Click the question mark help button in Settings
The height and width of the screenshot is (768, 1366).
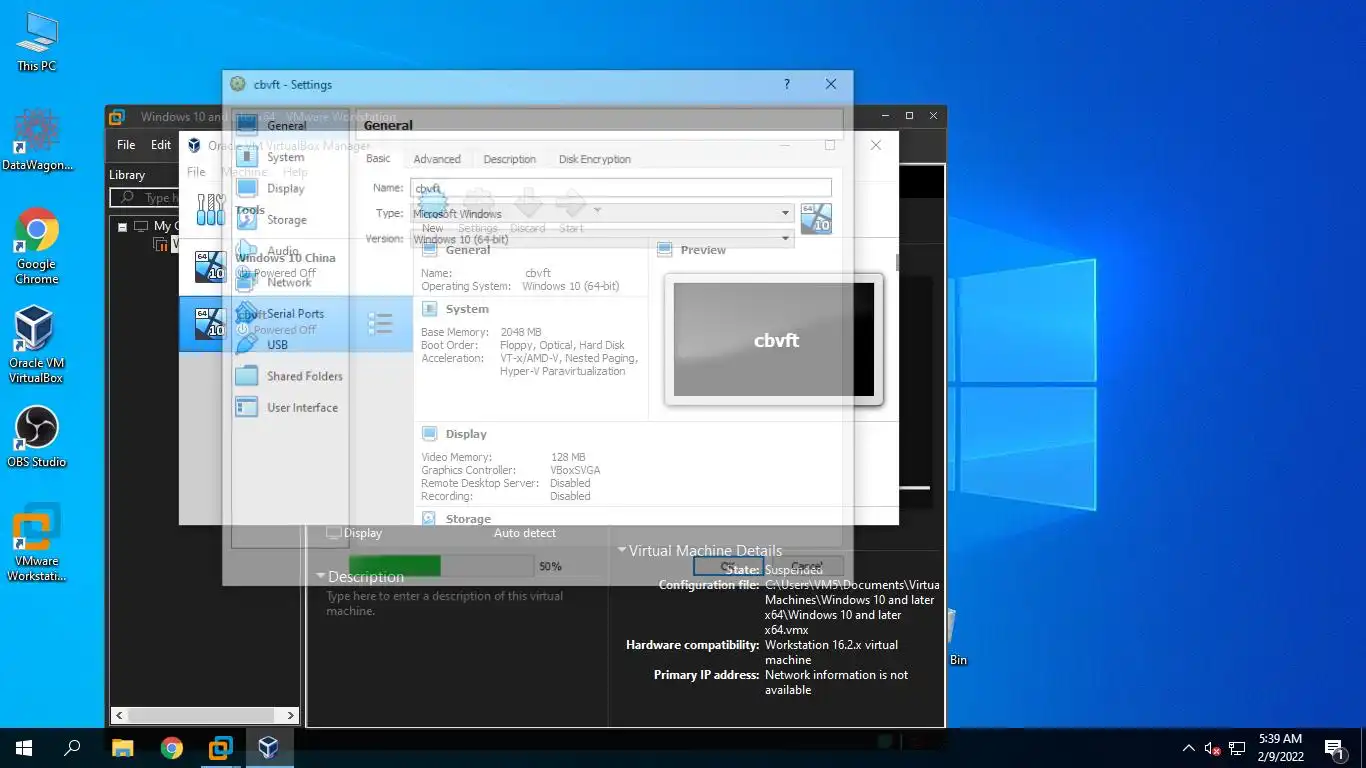(x=787, y=84)
